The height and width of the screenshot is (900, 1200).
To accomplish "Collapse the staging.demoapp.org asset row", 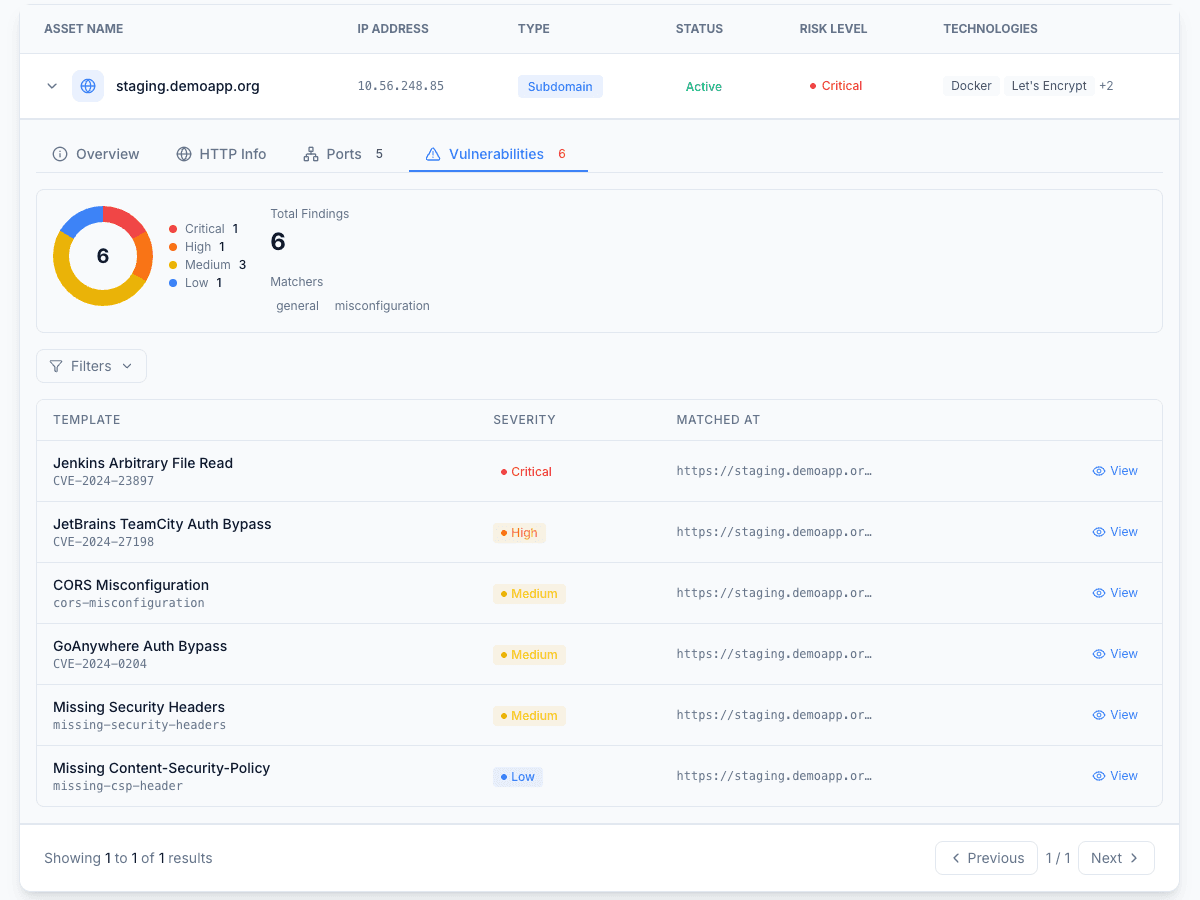I will click(52, 86).
